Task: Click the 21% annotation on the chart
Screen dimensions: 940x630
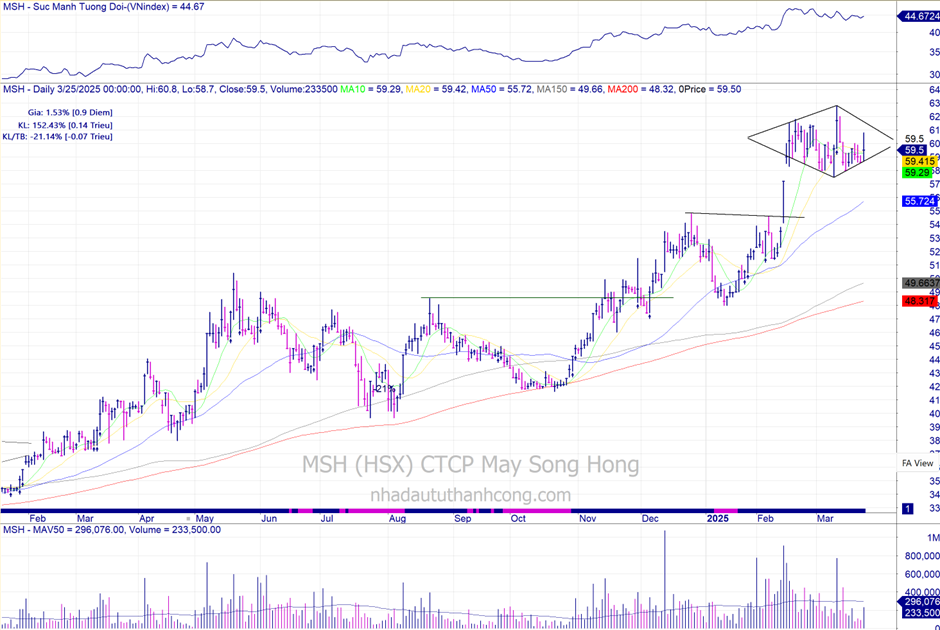Action: (x=382, y=388)
